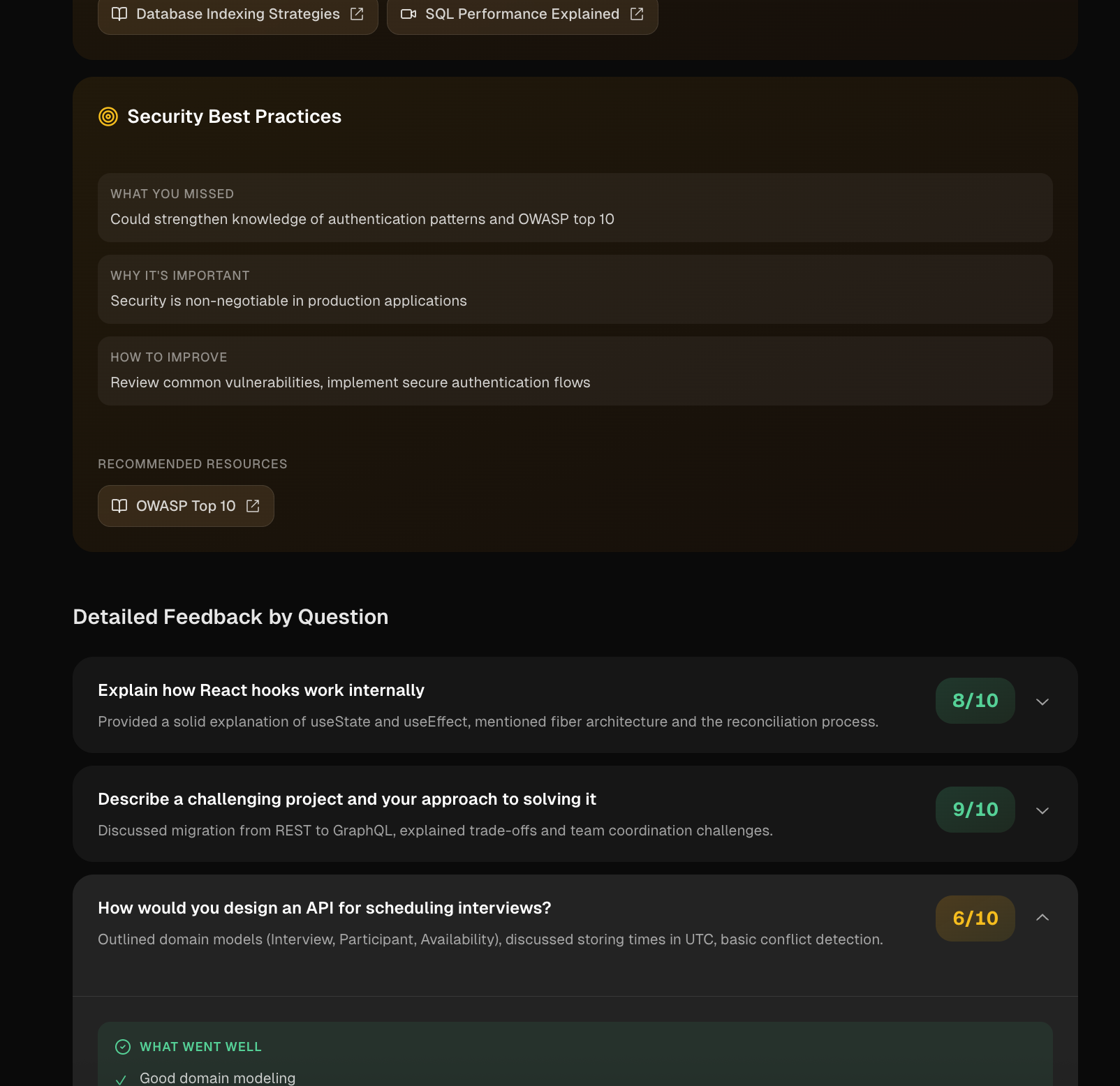Open the SQL Performance Explained resource

pos(522,13)
